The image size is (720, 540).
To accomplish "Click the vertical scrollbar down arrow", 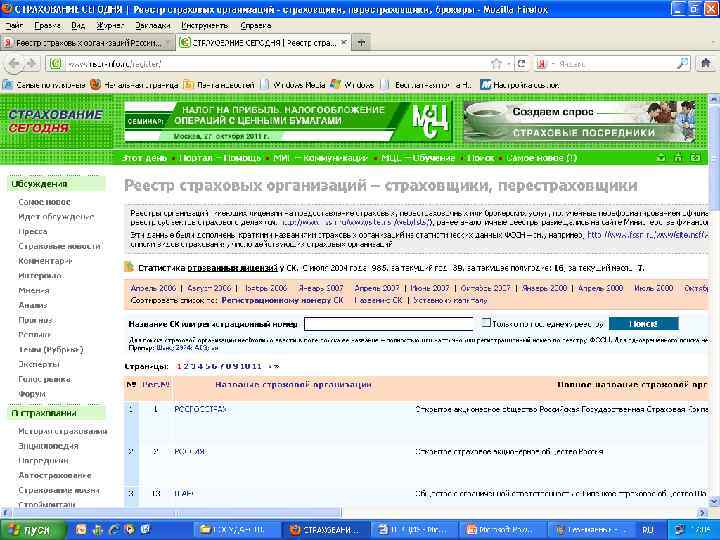I will pos(714,501).
